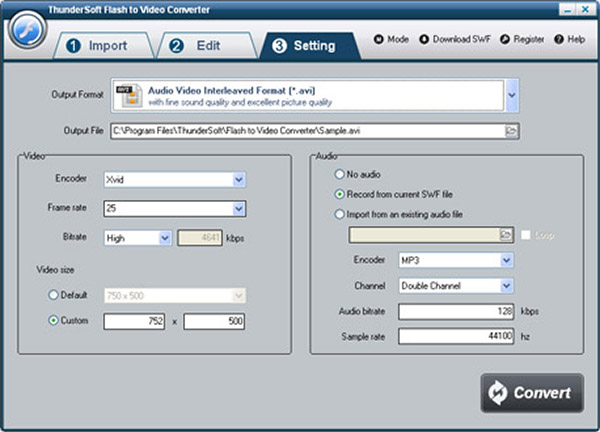The image size is (600, 432).
Task: Click the custom width field 752
Action: pyautogui.click(x=134, y=321)
